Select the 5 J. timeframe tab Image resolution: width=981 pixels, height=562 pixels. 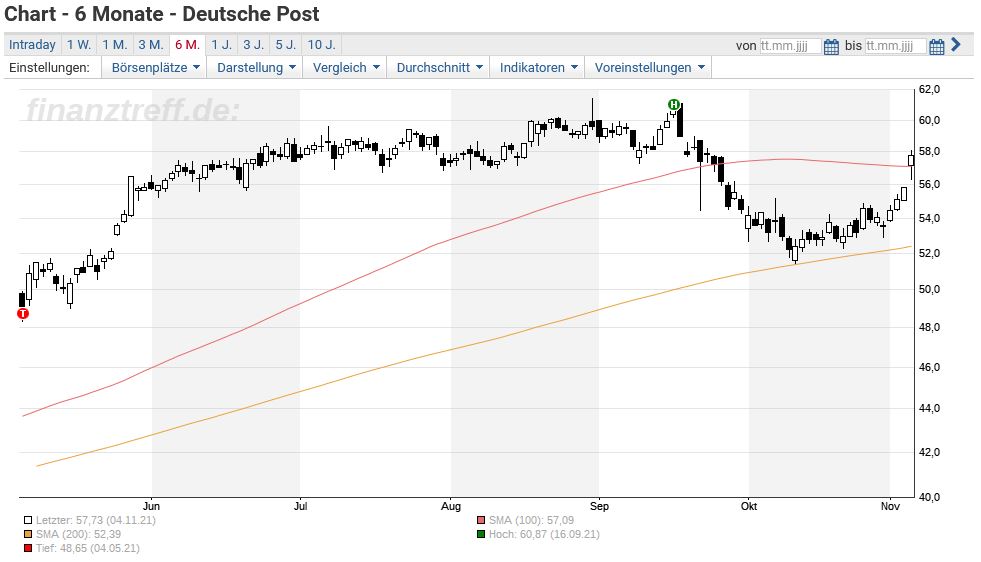point(286,45)
